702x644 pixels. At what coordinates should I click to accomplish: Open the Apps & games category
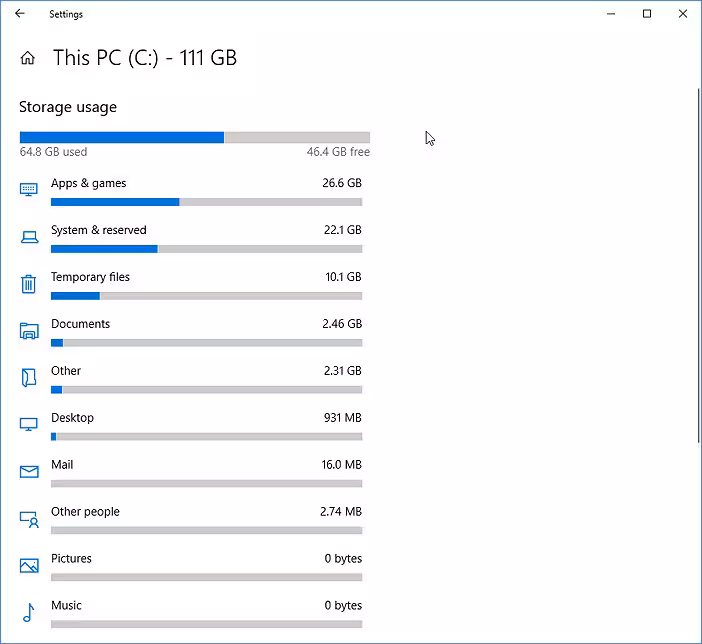point(89,183)
